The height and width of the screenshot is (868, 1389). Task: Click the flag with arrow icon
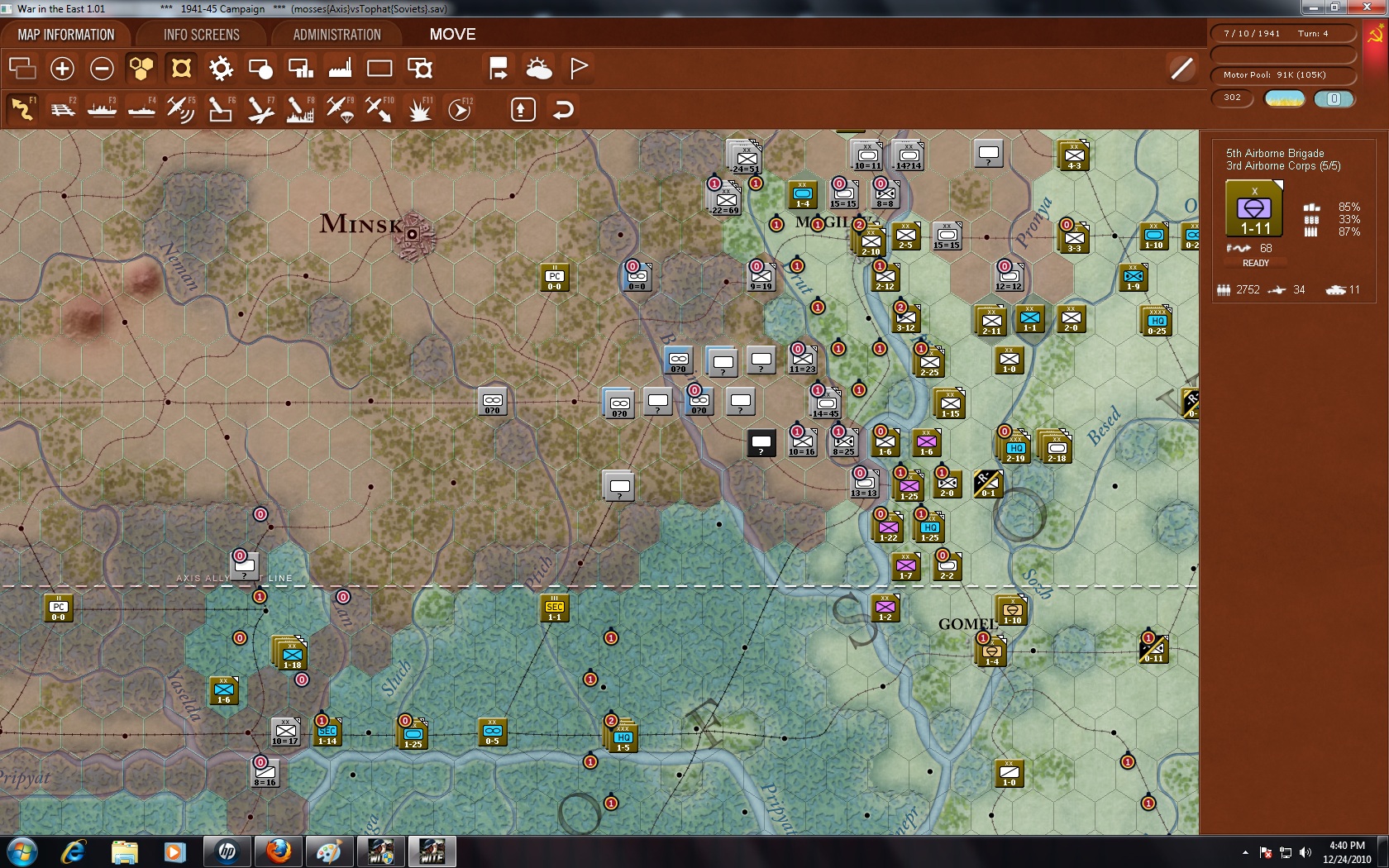pyautogui.click(x=499, y=69)
